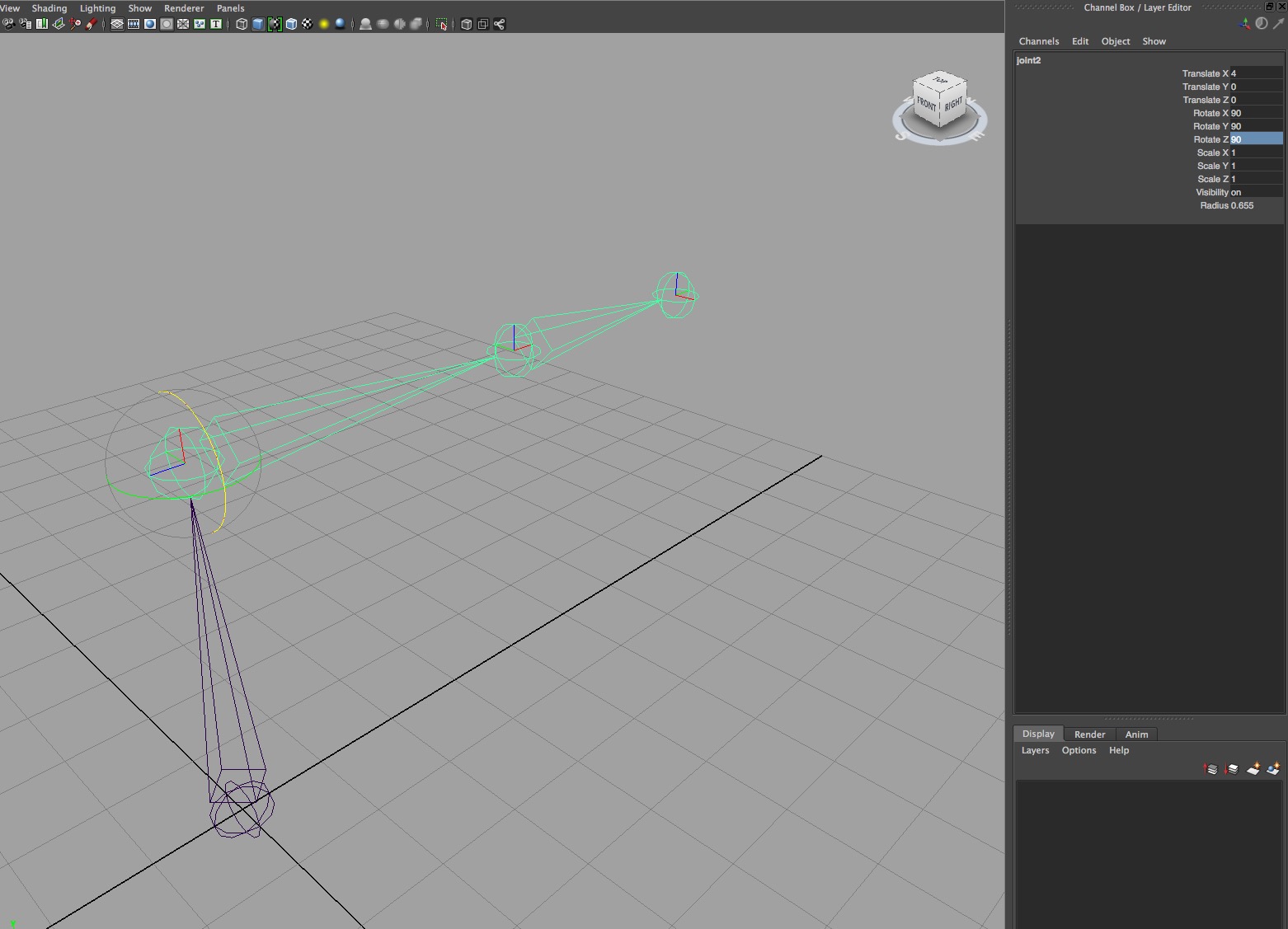Toggle Wireframe on Shaded display button

point(275,24)
